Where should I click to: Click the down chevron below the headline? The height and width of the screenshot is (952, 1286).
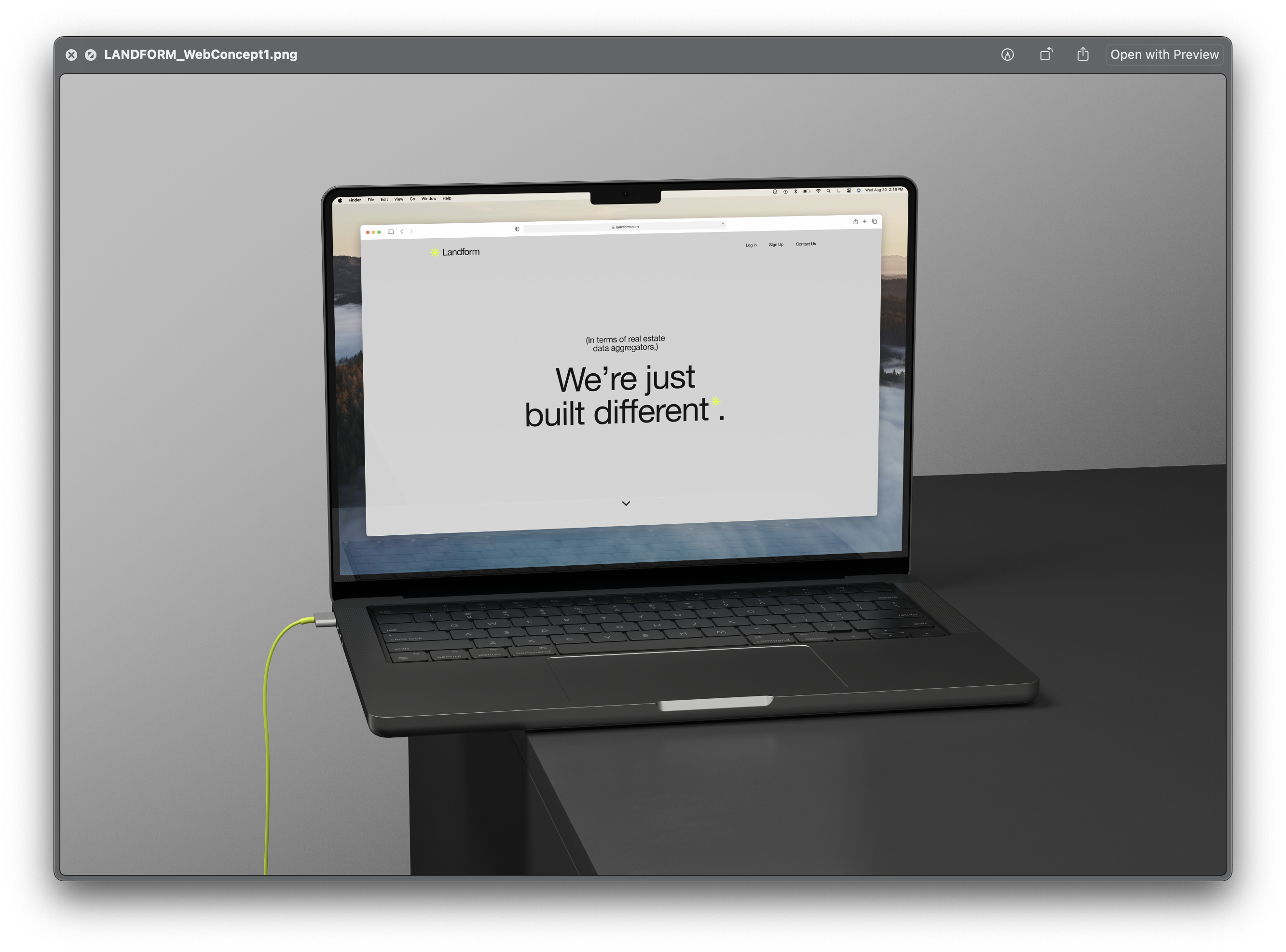(626, 503)
